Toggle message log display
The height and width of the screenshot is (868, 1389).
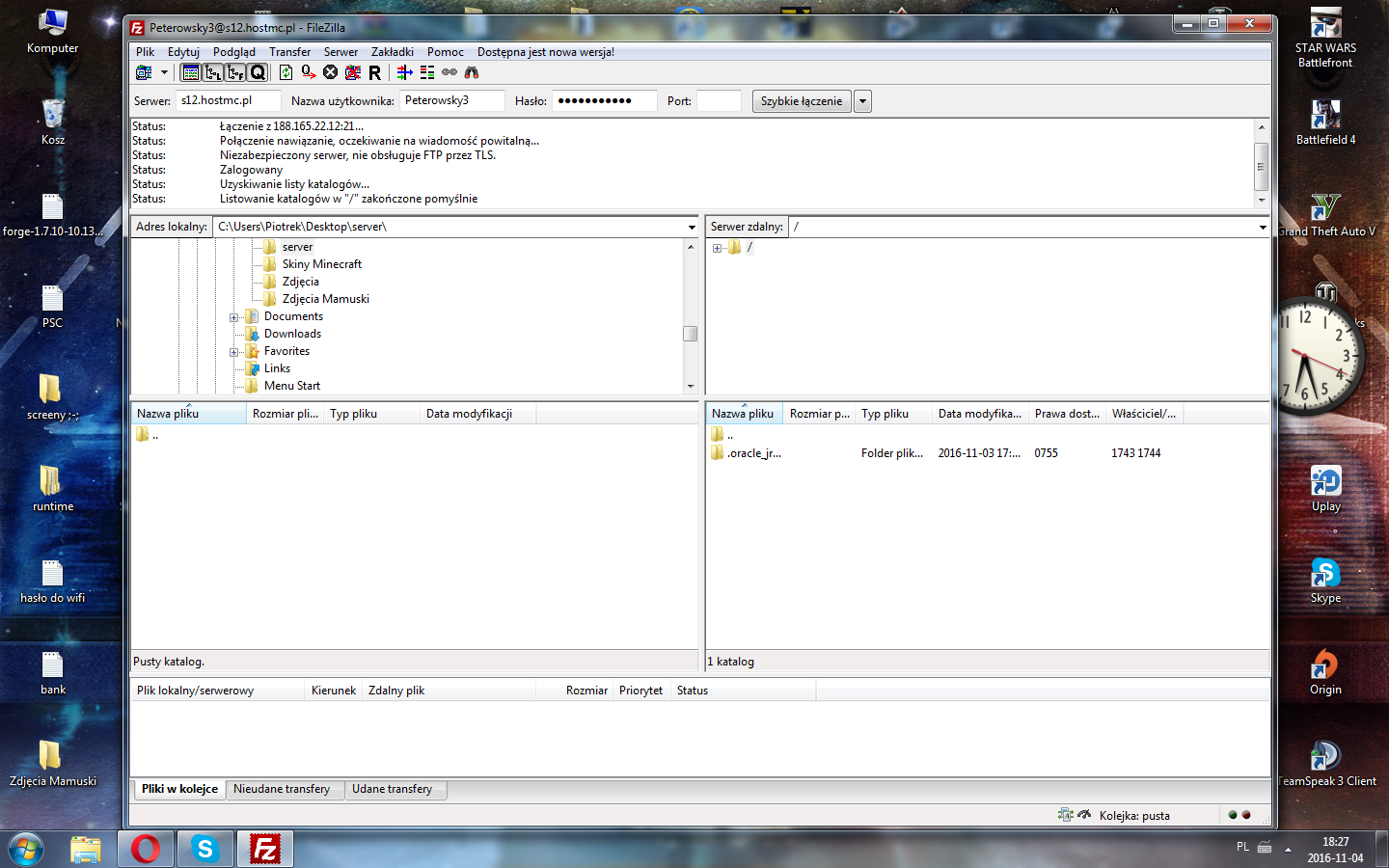click(191, 72)
